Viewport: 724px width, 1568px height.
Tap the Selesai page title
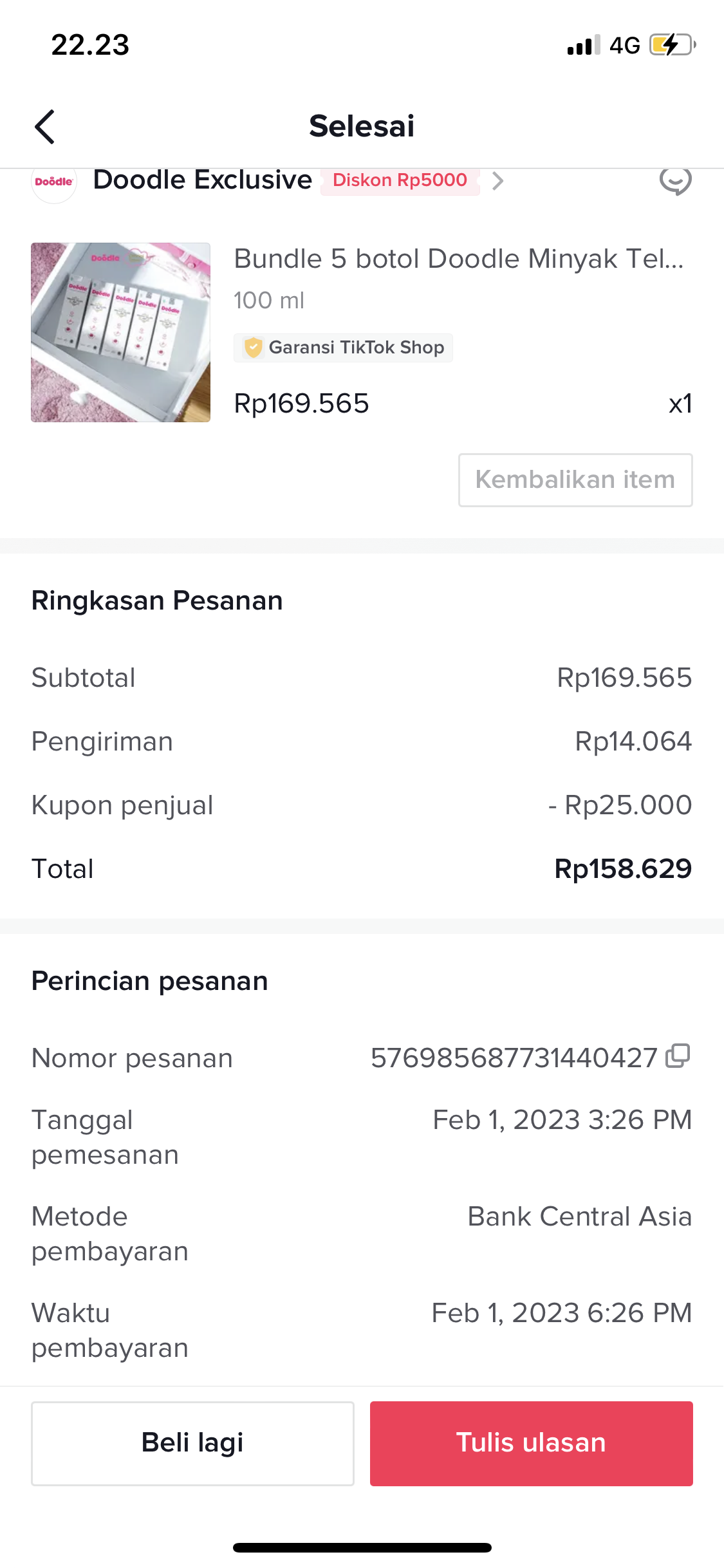[x=362, y=126]
